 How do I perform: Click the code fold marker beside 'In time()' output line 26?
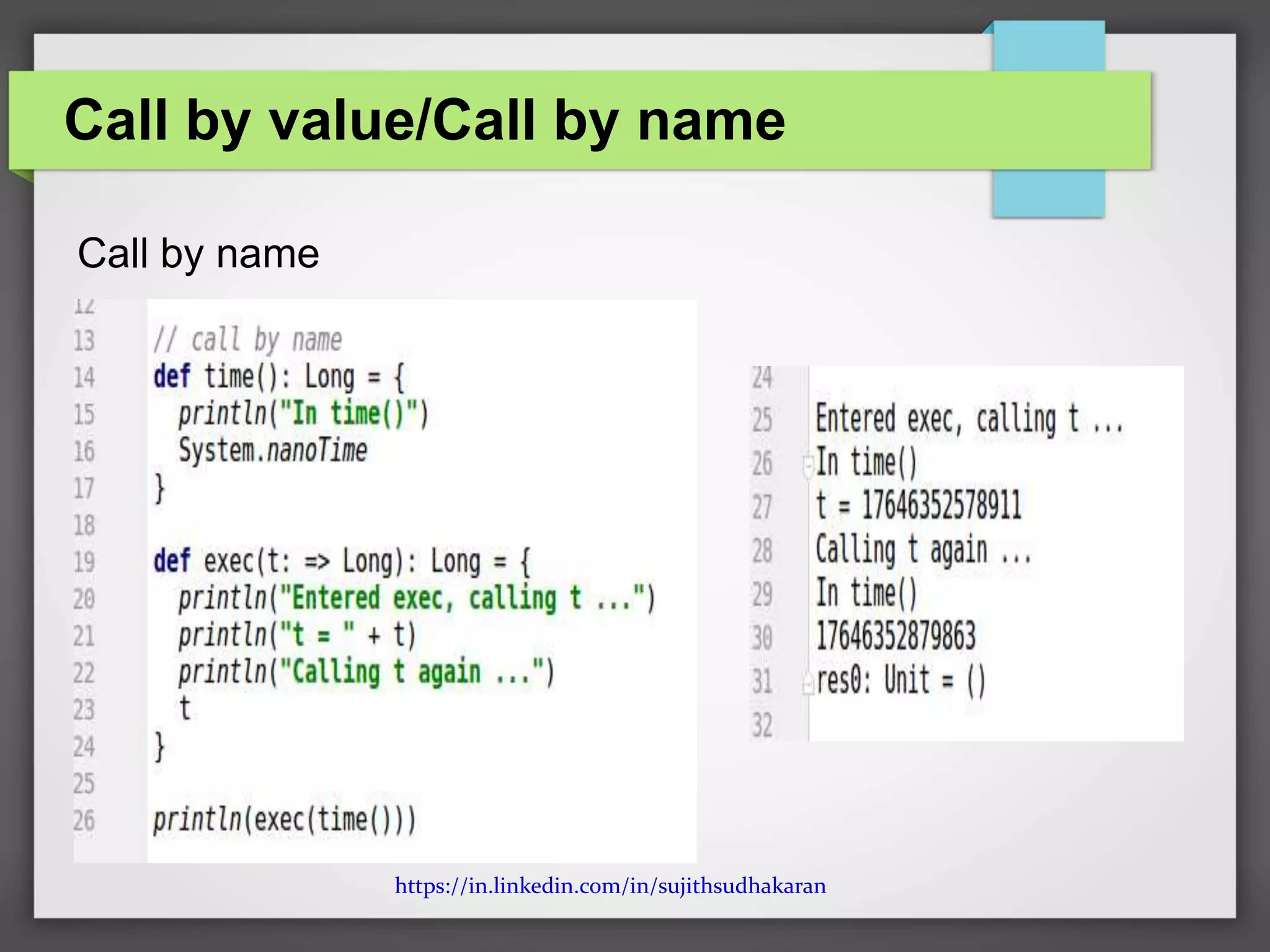coord(808,467)
